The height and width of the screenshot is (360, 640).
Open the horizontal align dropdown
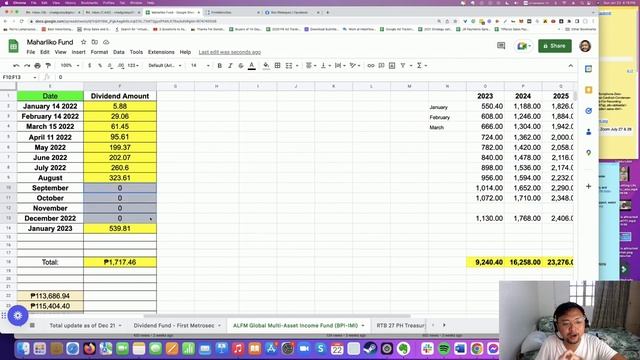pos(311,66)
